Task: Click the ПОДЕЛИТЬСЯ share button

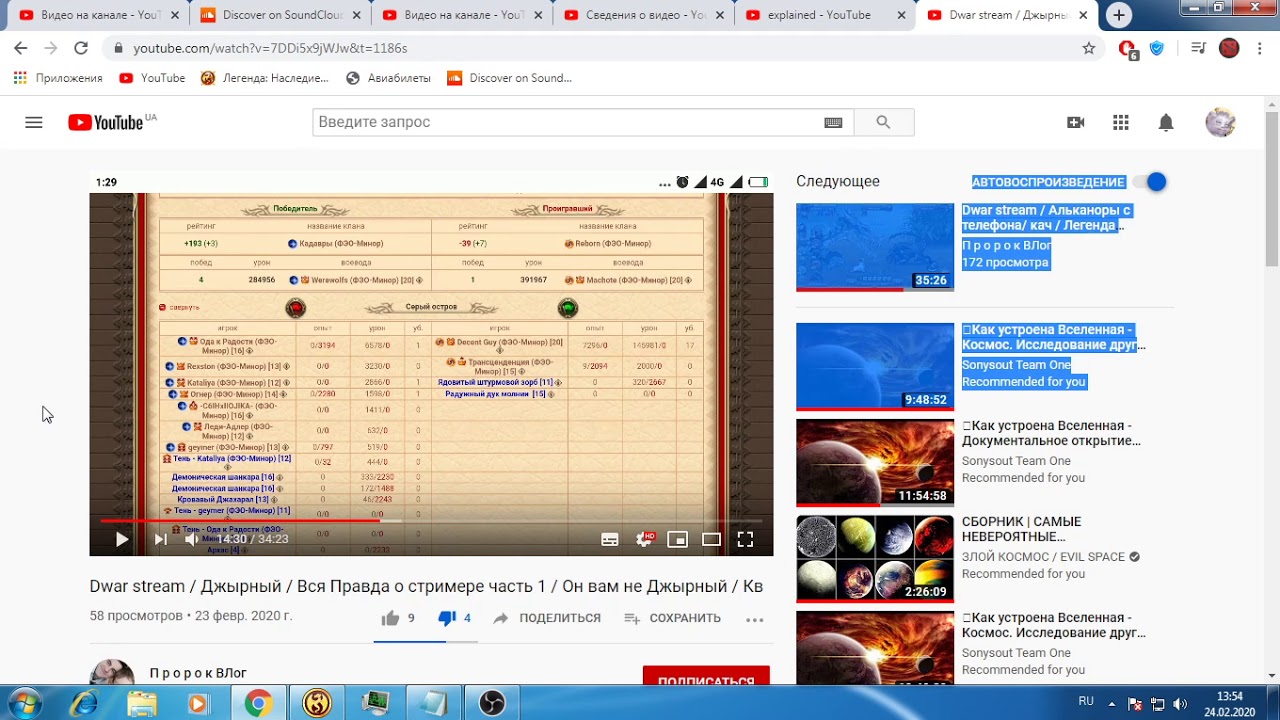Action: (547, 618)
